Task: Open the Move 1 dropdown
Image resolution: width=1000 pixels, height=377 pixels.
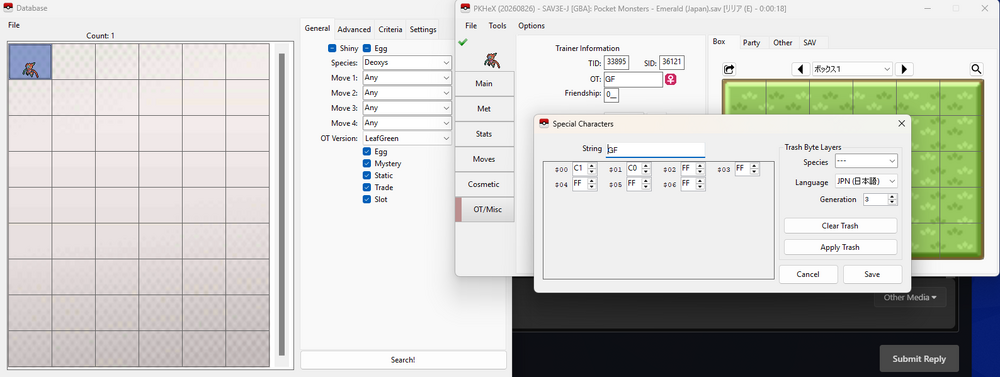Action: pos(407,78)
